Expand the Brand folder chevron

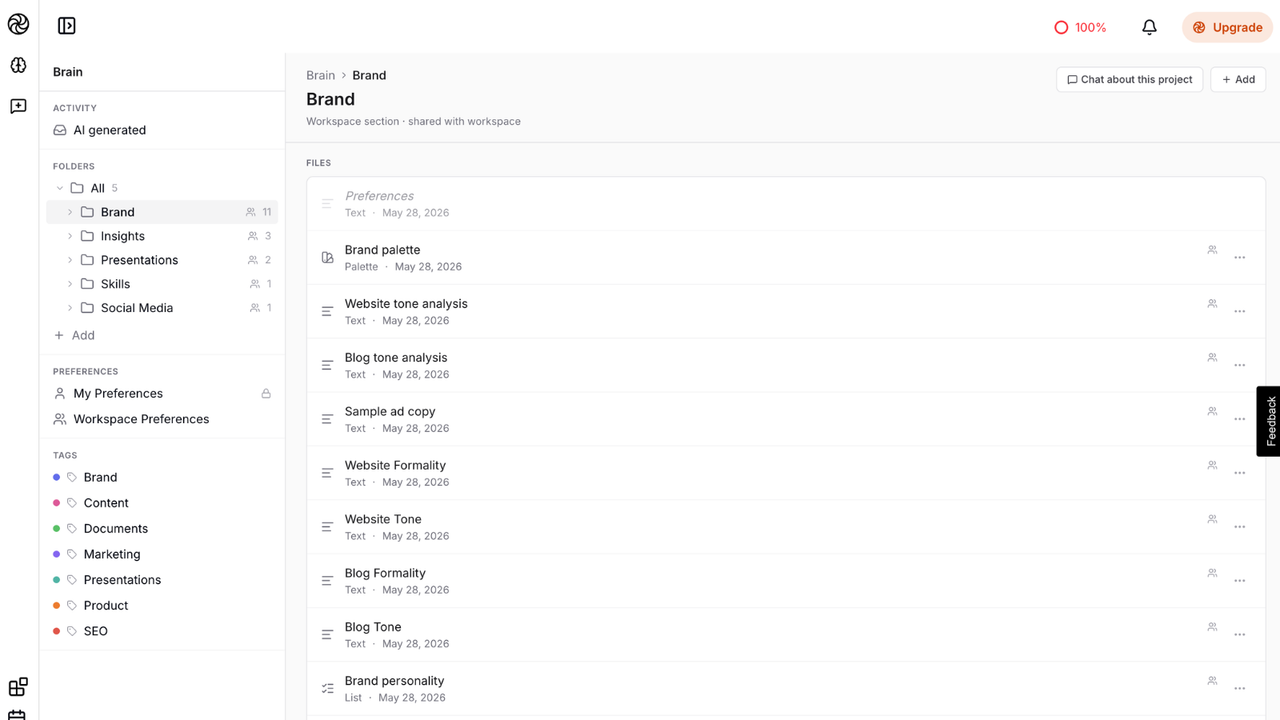click(70, 212)
